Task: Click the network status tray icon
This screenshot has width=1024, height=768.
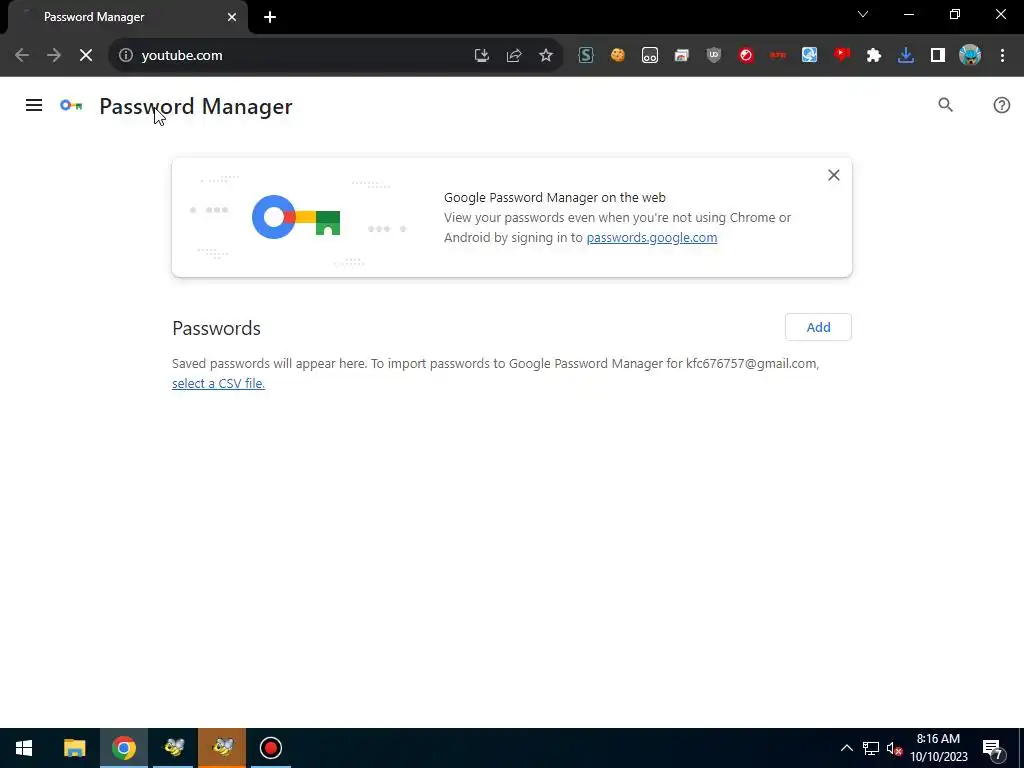Action: coord(871,748)
